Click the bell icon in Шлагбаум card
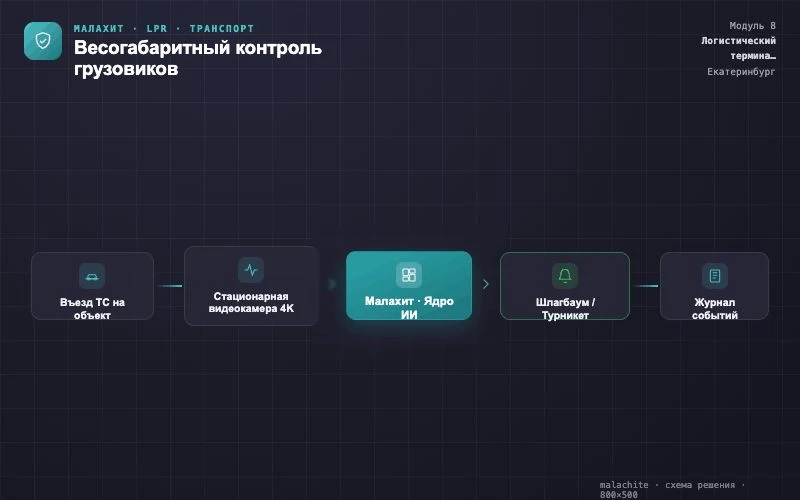The width and height of the screenshot is (800, 500). [x=565, y=276]
